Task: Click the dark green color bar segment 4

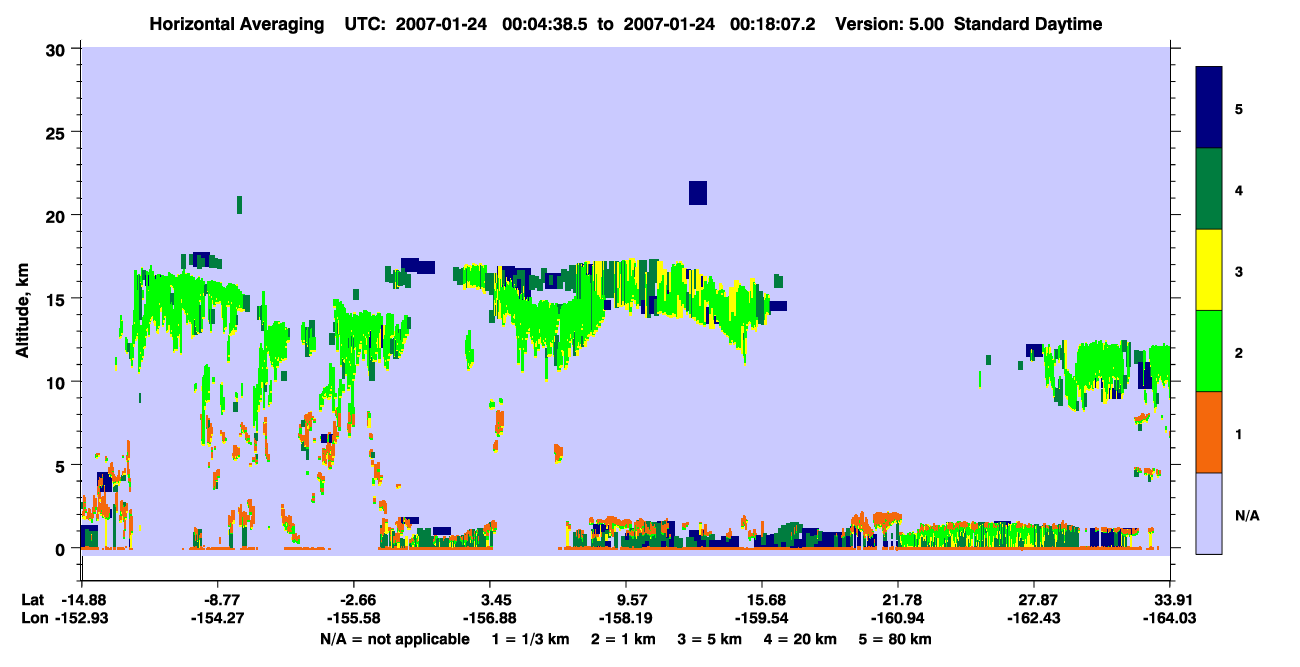Action: [1209, 189]
